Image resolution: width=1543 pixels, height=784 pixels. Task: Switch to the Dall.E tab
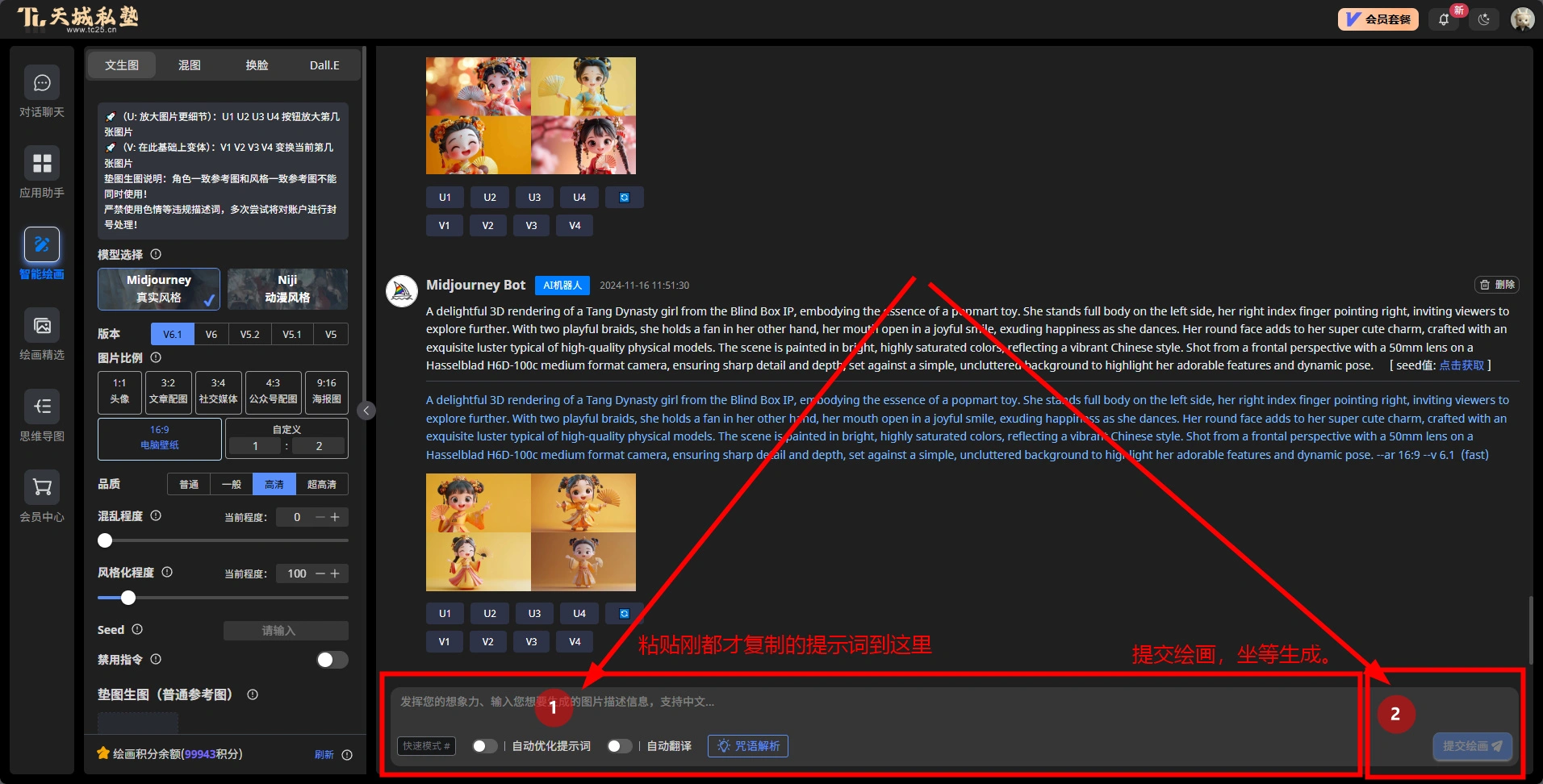point(324,65)
